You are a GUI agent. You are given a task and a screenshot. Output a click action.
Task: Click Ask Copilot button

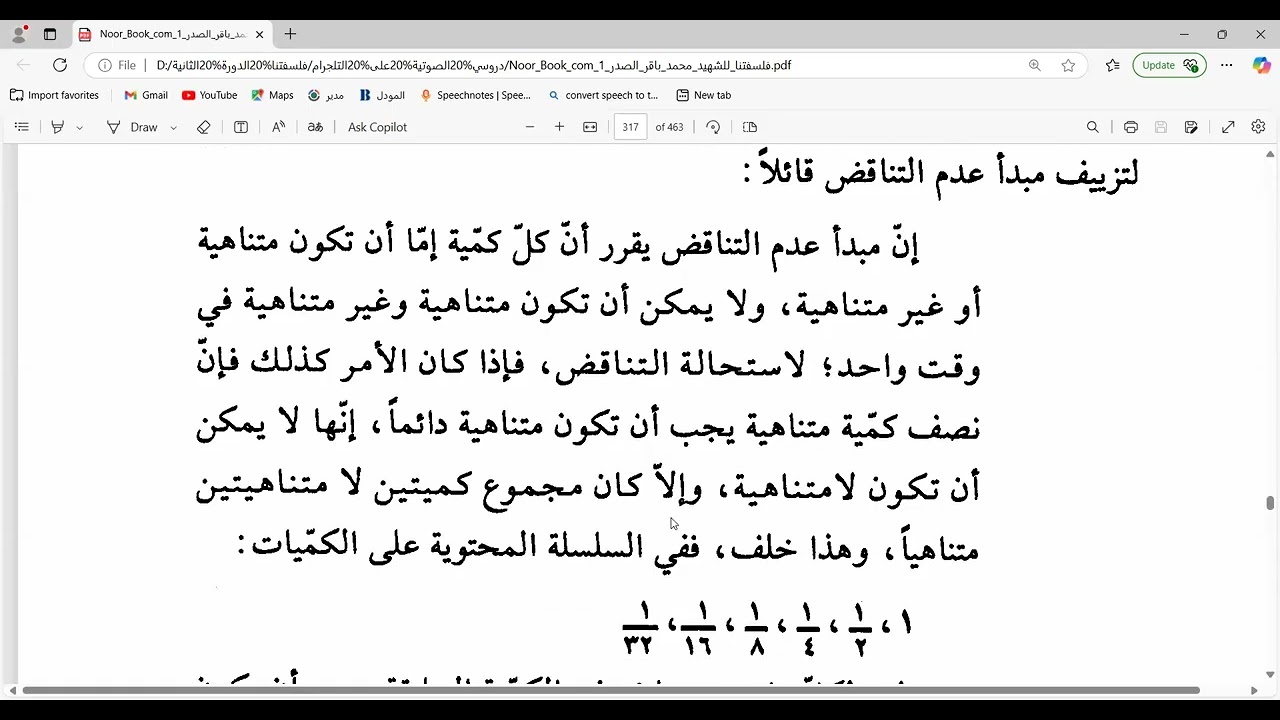377,127
